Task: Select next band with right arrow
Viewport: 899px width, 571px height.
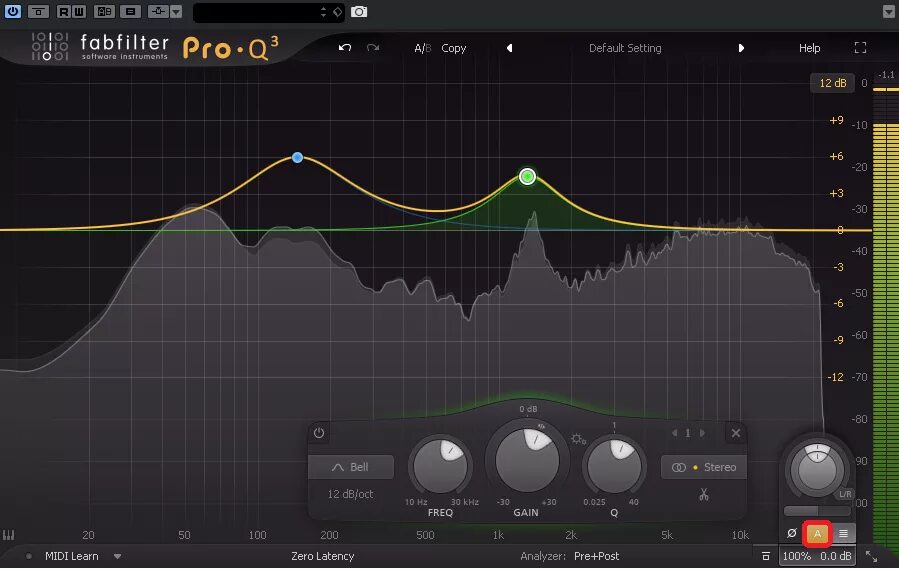Action: pyautogui.click(x=702, y=433)
